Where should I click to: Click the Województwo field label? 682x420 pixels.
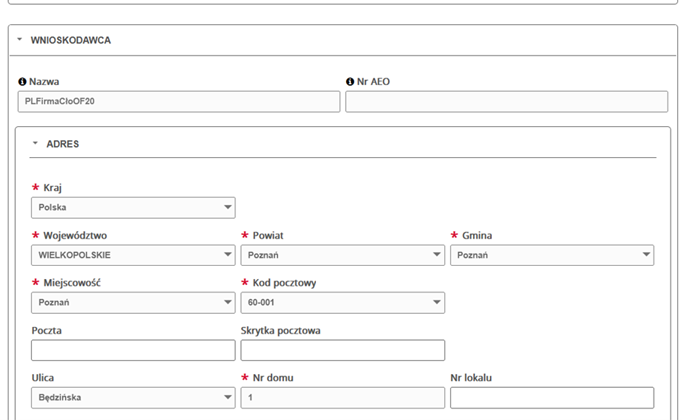75,236
